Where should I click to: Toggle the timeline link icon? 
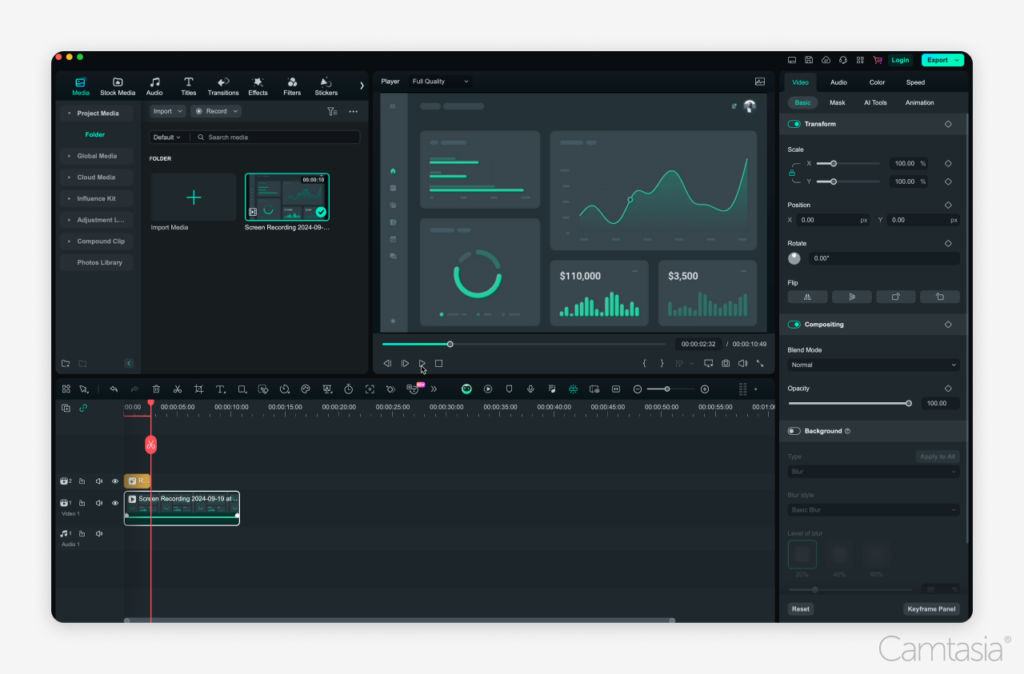tap(83, 408)
